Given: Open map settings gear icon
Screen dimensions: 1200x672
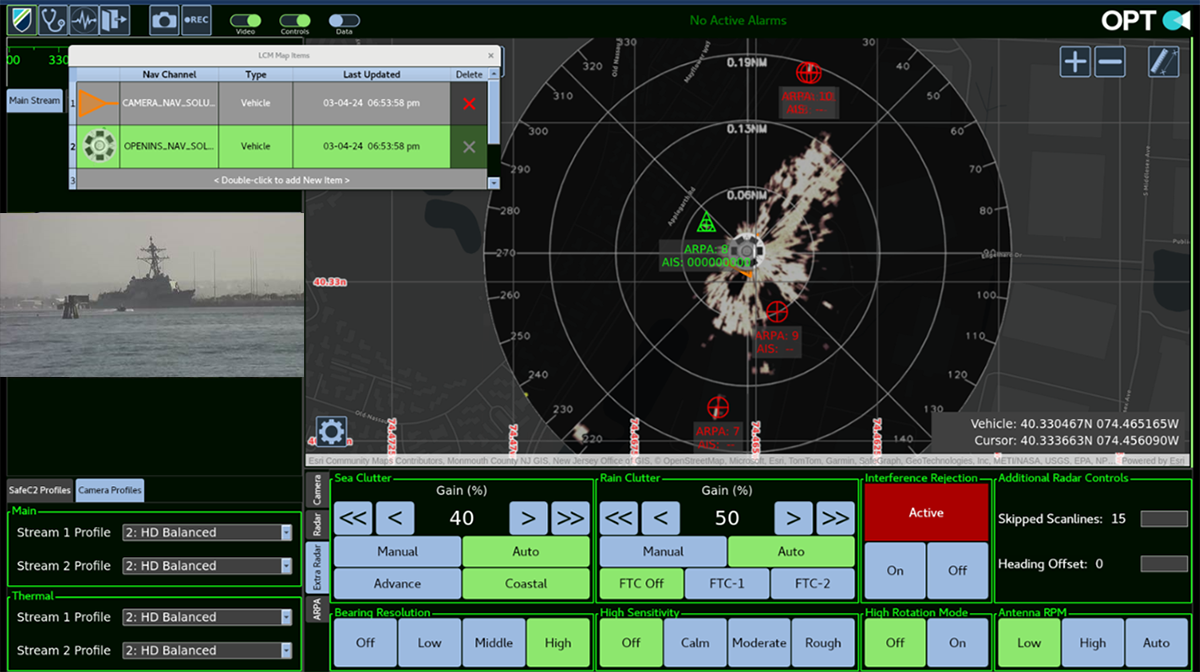Looking at the screenshot, I should (332, 431).
